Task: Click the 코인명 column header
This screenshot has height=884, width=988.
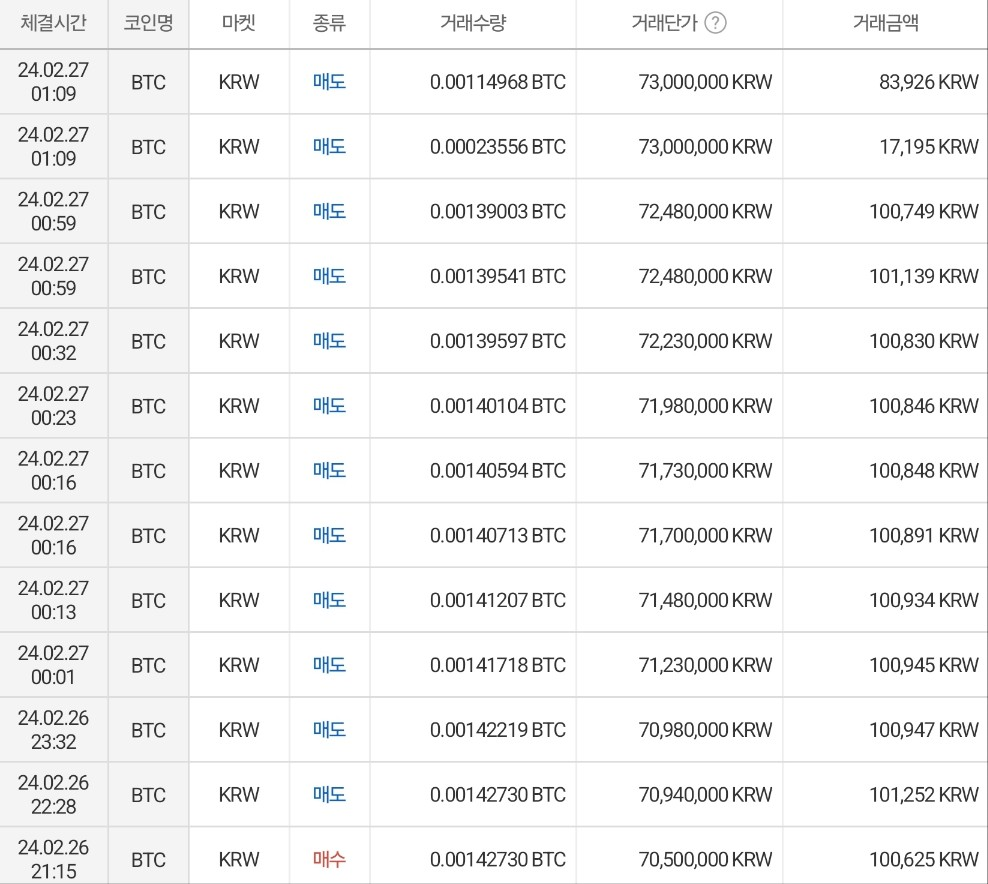Action: pos(148,23)
